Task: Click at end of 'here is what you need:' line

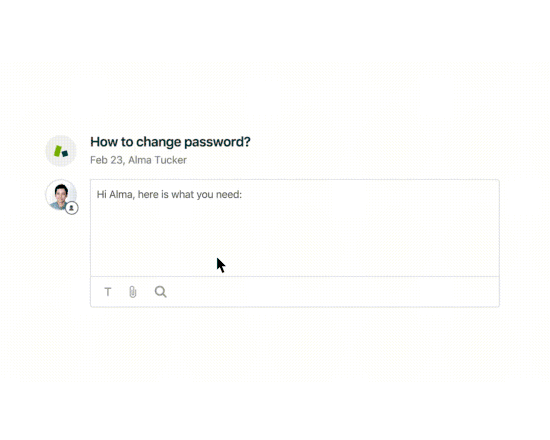Action: (243, 194)
